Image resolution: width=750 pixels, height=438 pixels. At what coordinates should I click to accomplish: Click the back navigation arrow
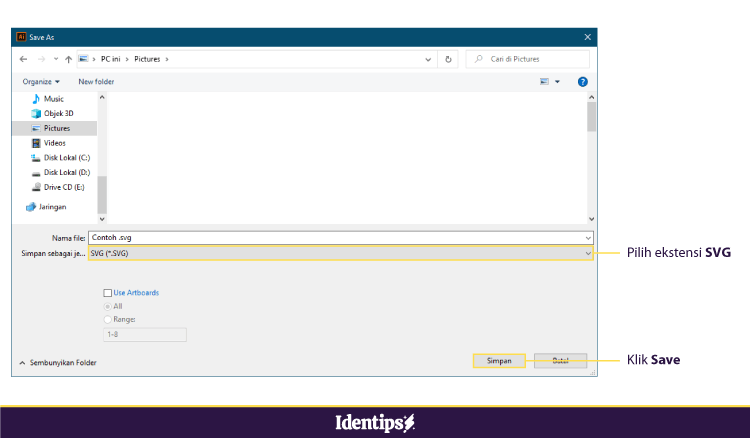click(24, 59)
